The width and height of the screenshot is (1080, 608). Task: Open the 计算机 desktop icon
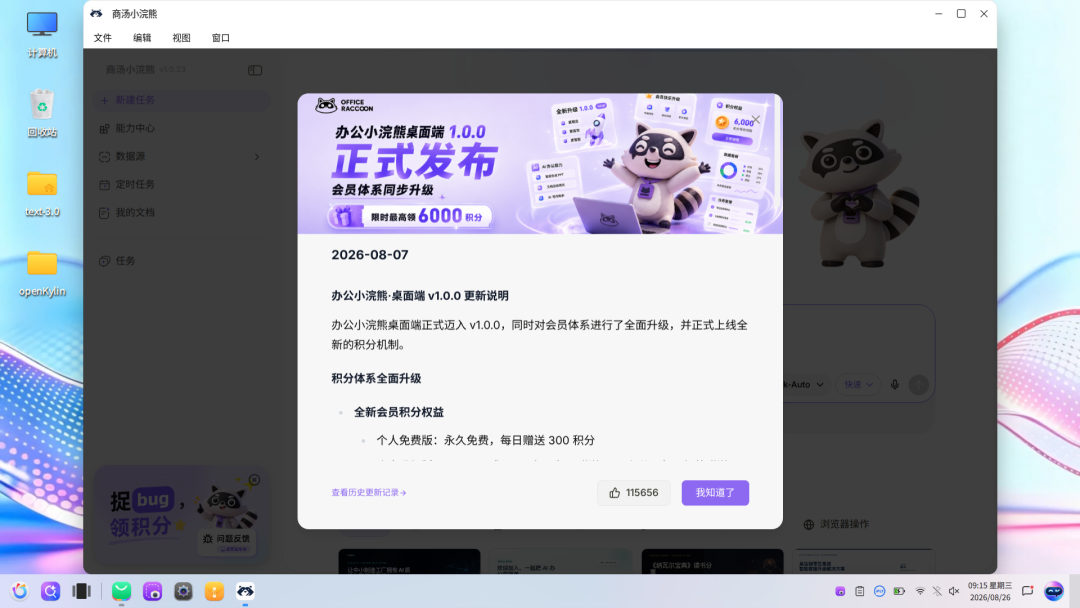point(42,34)
